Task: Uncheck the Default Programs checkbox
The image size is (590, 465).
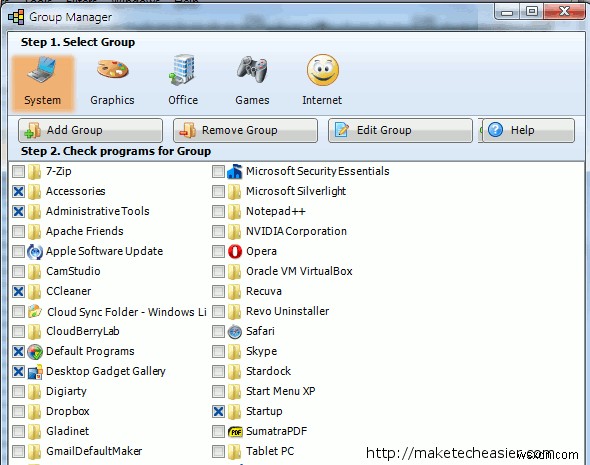Action: (18, 352)
